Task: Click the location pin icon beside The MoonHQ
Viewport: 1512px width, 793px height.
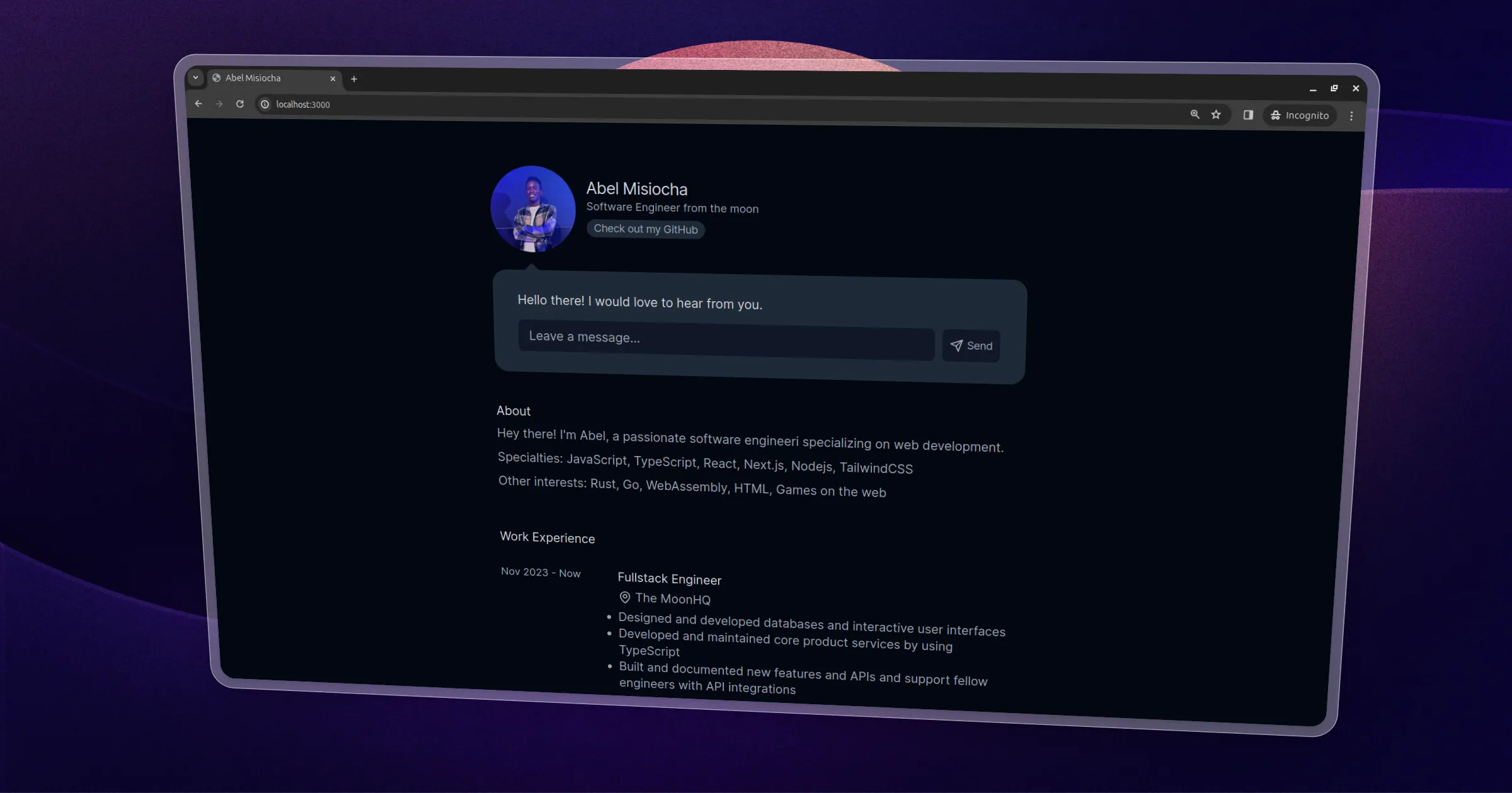Action: (625, 597)
